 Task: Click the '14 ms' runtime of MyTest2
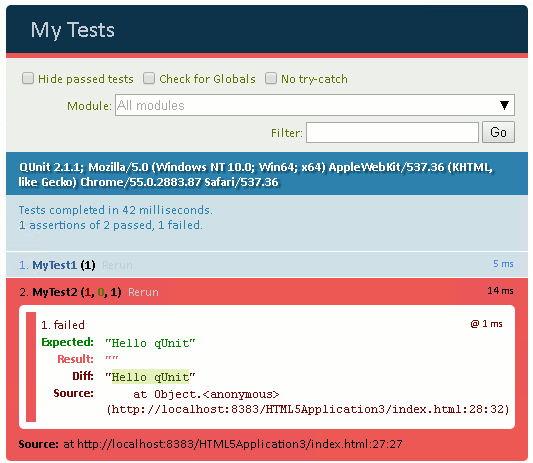(500, 291)
